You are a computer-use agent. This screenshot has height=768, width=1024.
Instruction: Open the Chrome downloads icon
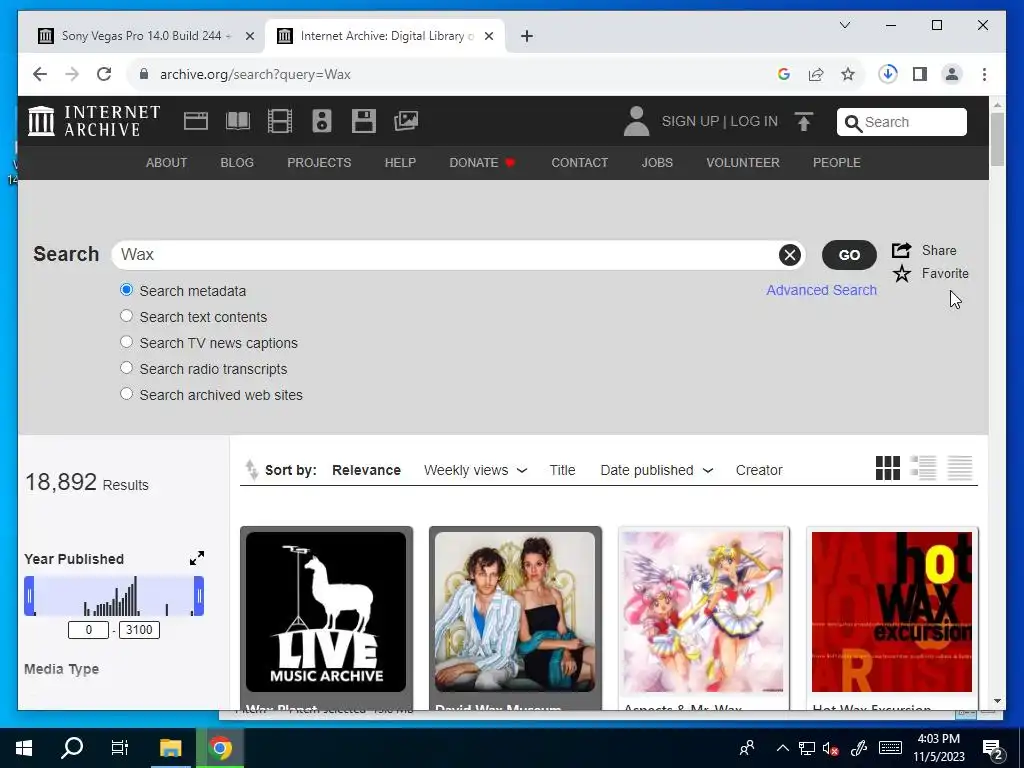[x=888, y=74]
